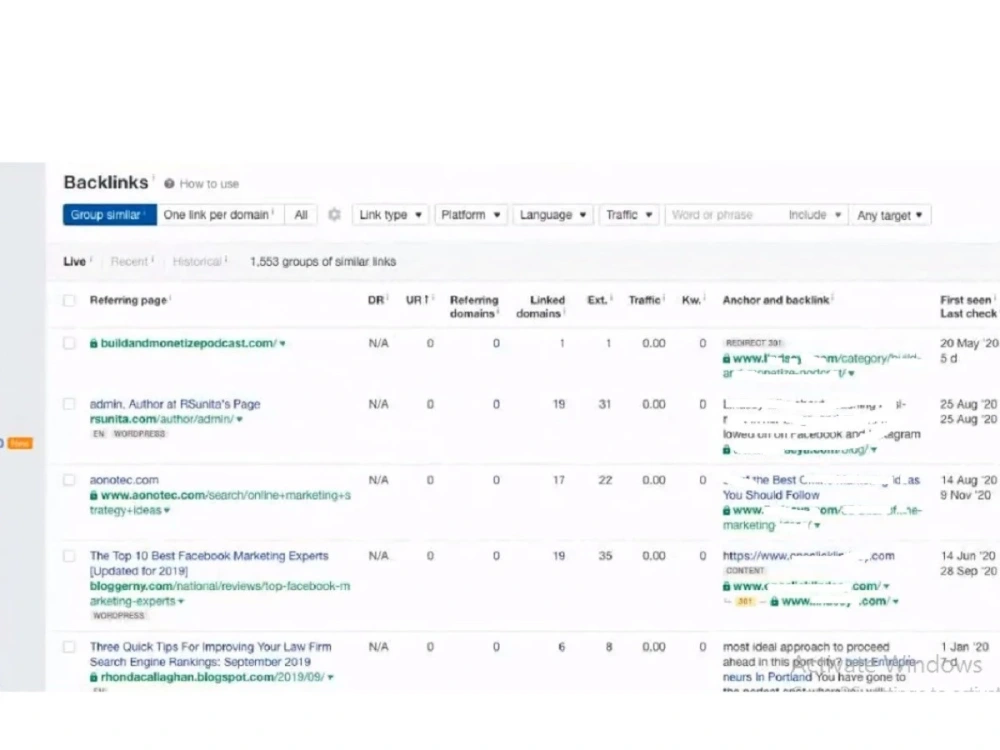Click the 1,553 groups of similar links text
This screenshot has width=1000, height=750.
pos(323,261)
